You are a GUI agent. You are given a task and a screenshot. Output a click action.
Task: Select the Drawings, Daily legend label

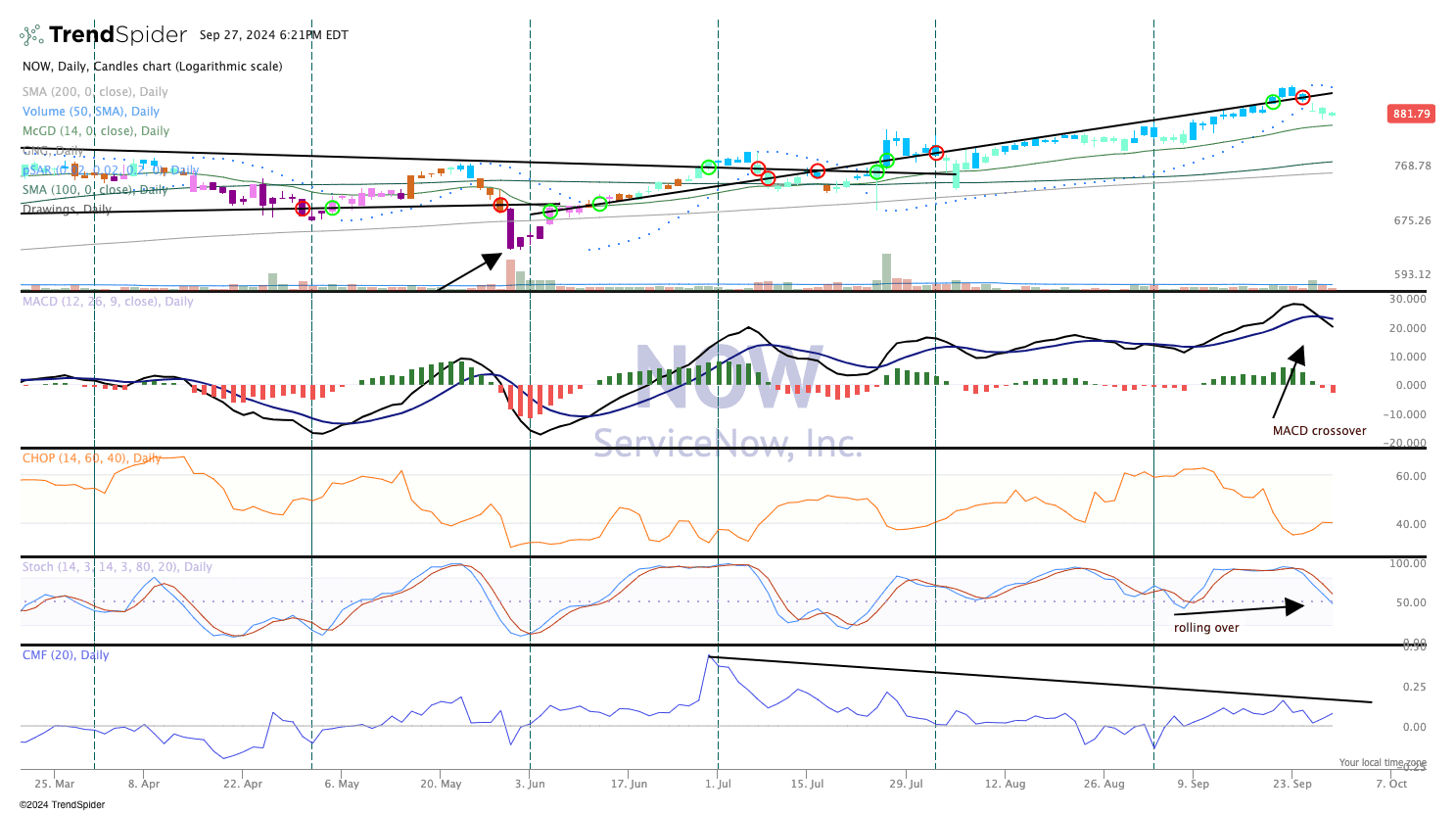(x=67, y=210)
